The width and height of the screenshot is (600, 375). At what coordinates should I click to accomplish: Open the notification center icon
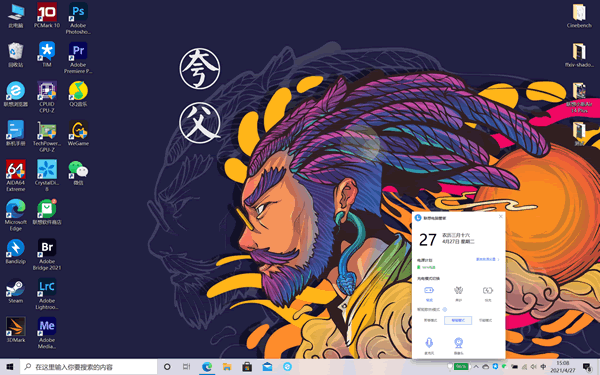[587, 367]
